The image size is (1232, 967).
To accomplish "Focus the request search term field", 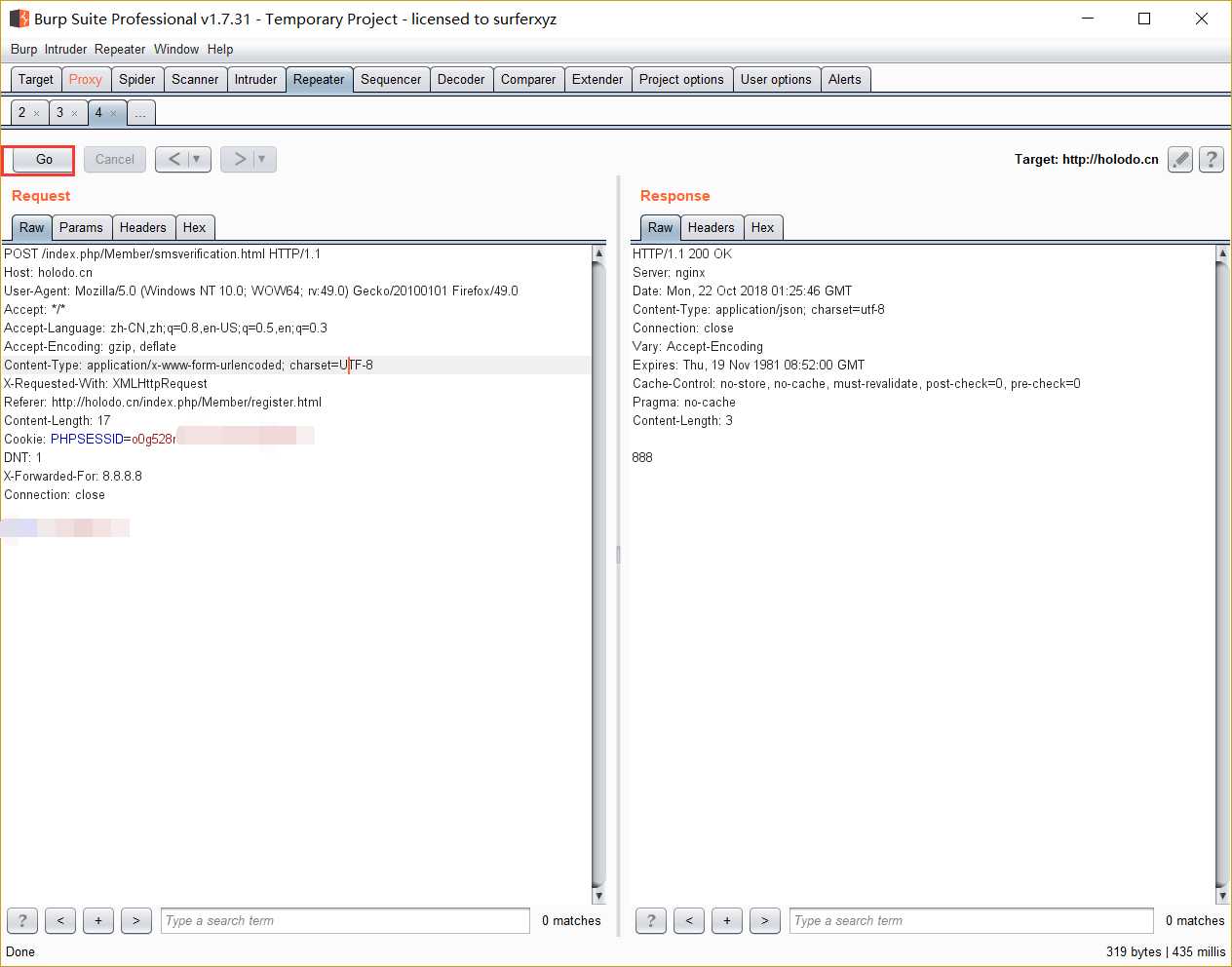I will click(345, 920).
